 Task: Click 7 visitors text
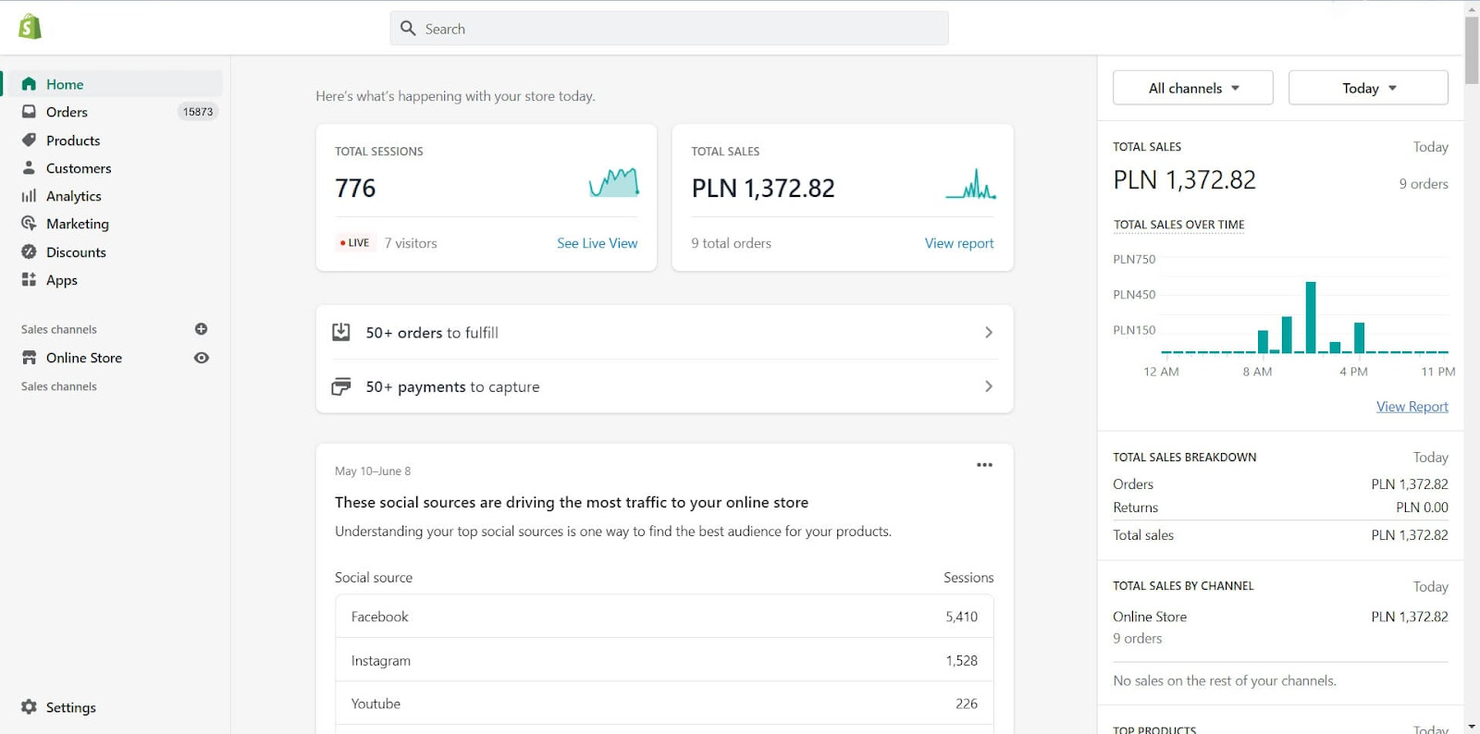(x=411, y=243)
